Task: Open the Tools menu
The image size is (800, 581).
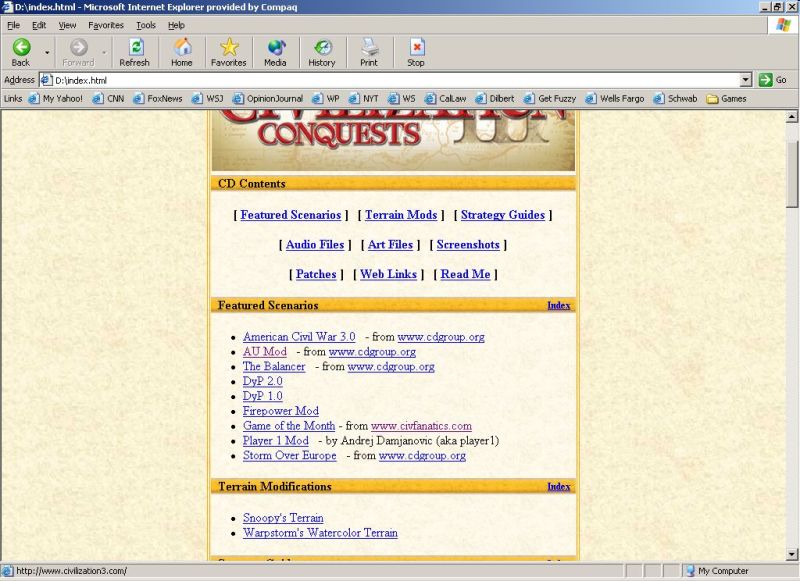Action: click(x=146, y=25)
